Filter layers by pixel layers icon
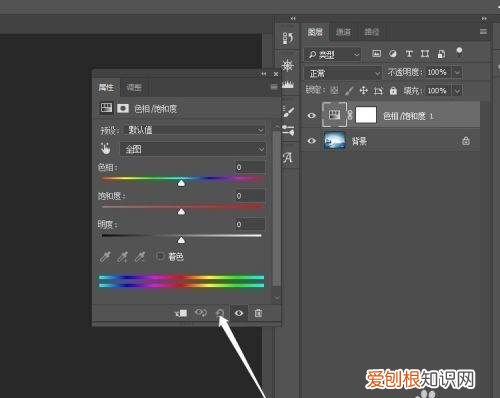This screenshot has width=500, height=398. click(377, 53)
